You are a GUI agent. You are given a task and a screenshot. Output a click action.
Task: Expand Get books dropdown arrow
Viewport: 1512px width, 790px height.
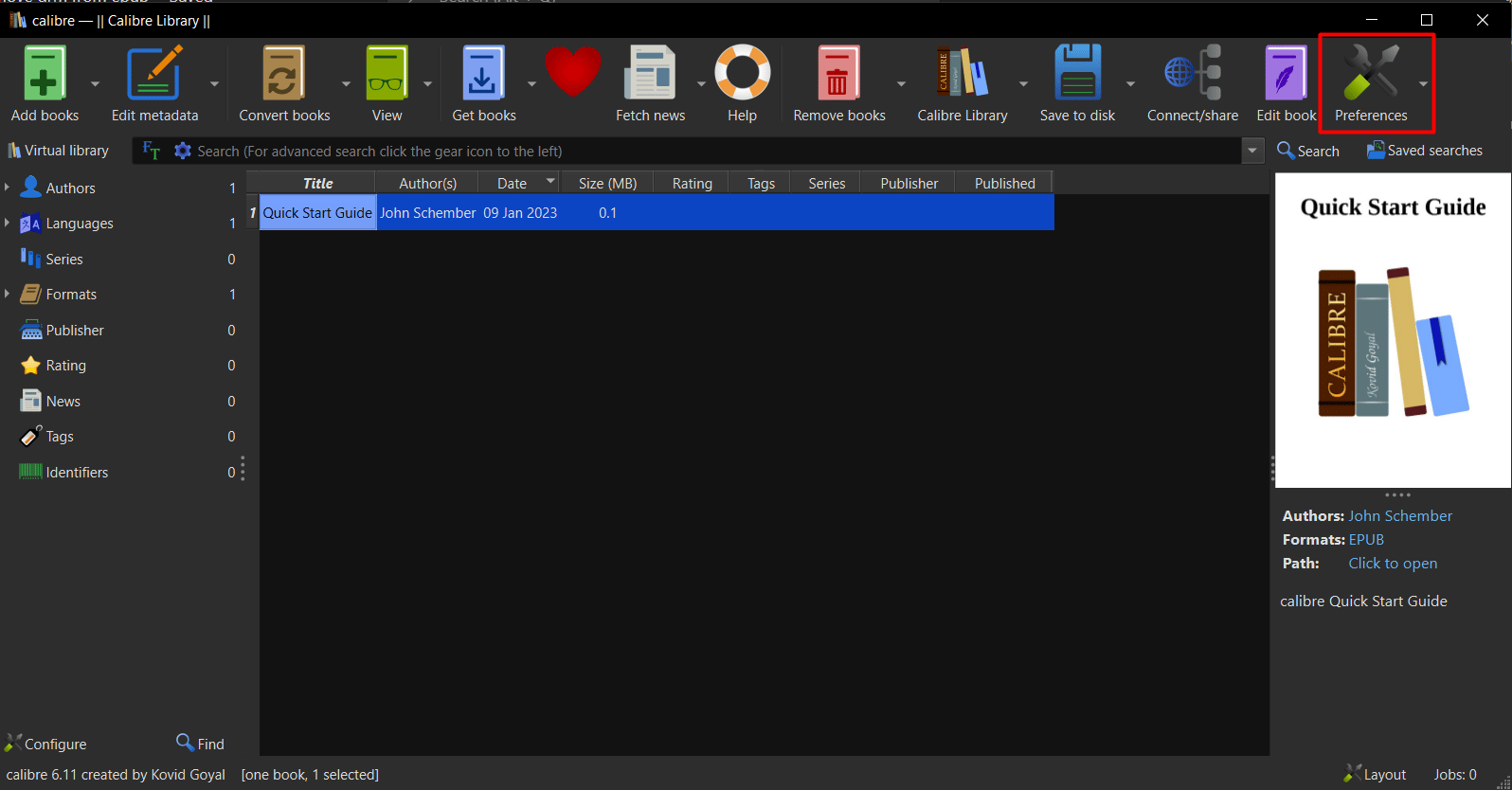click(x=531, y=84)
